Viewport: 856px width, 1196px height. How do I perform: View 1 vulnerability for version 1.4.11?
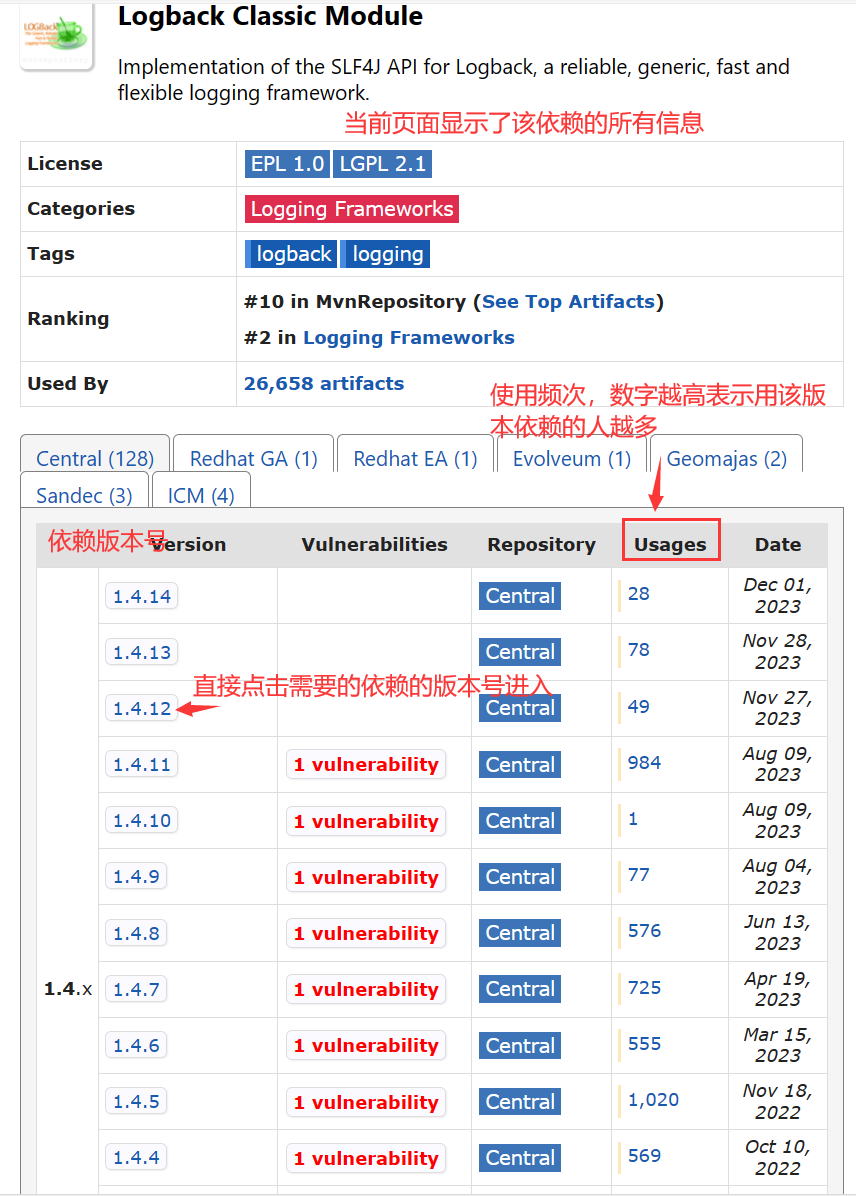pyautogui.click(x=366, y=765)
